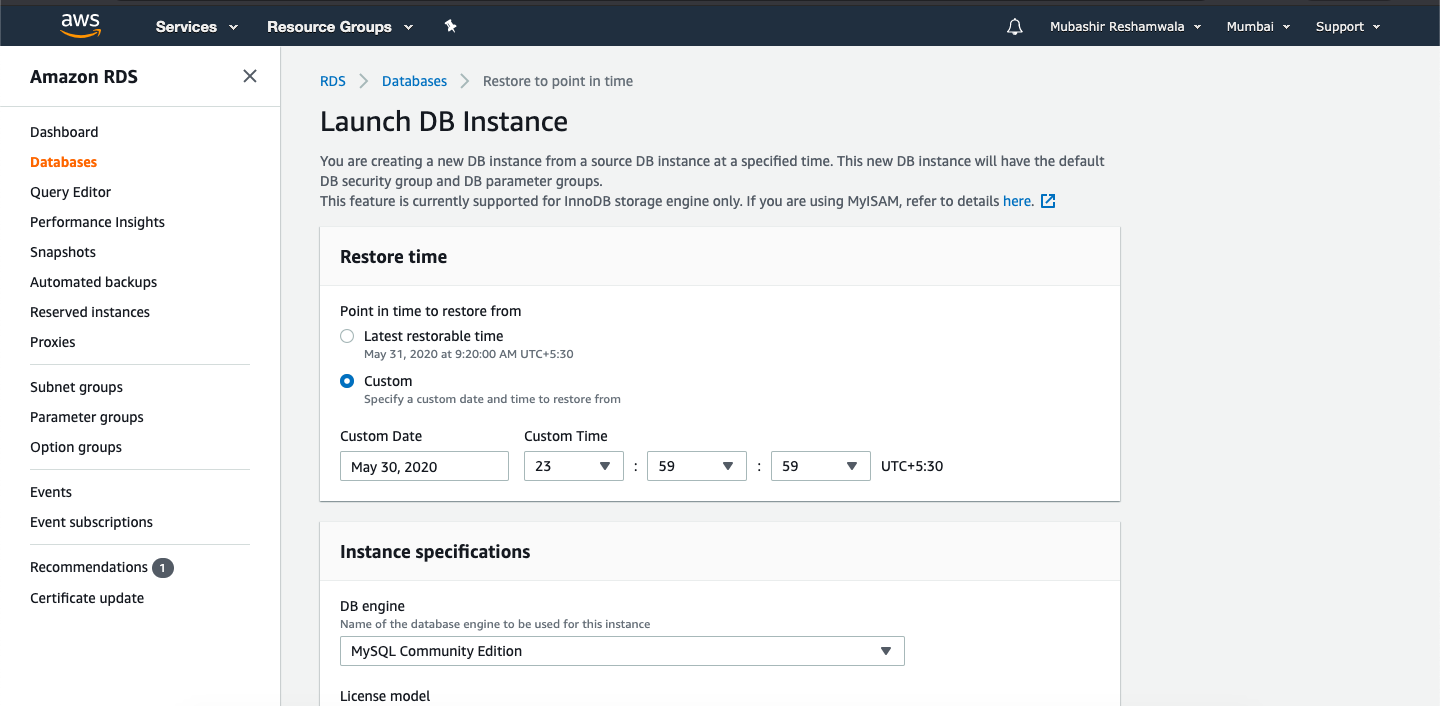This screenshot has width=1440, height=706.
Task: Close the Amazon RDS sidebar panel
Action: [250, 76]
